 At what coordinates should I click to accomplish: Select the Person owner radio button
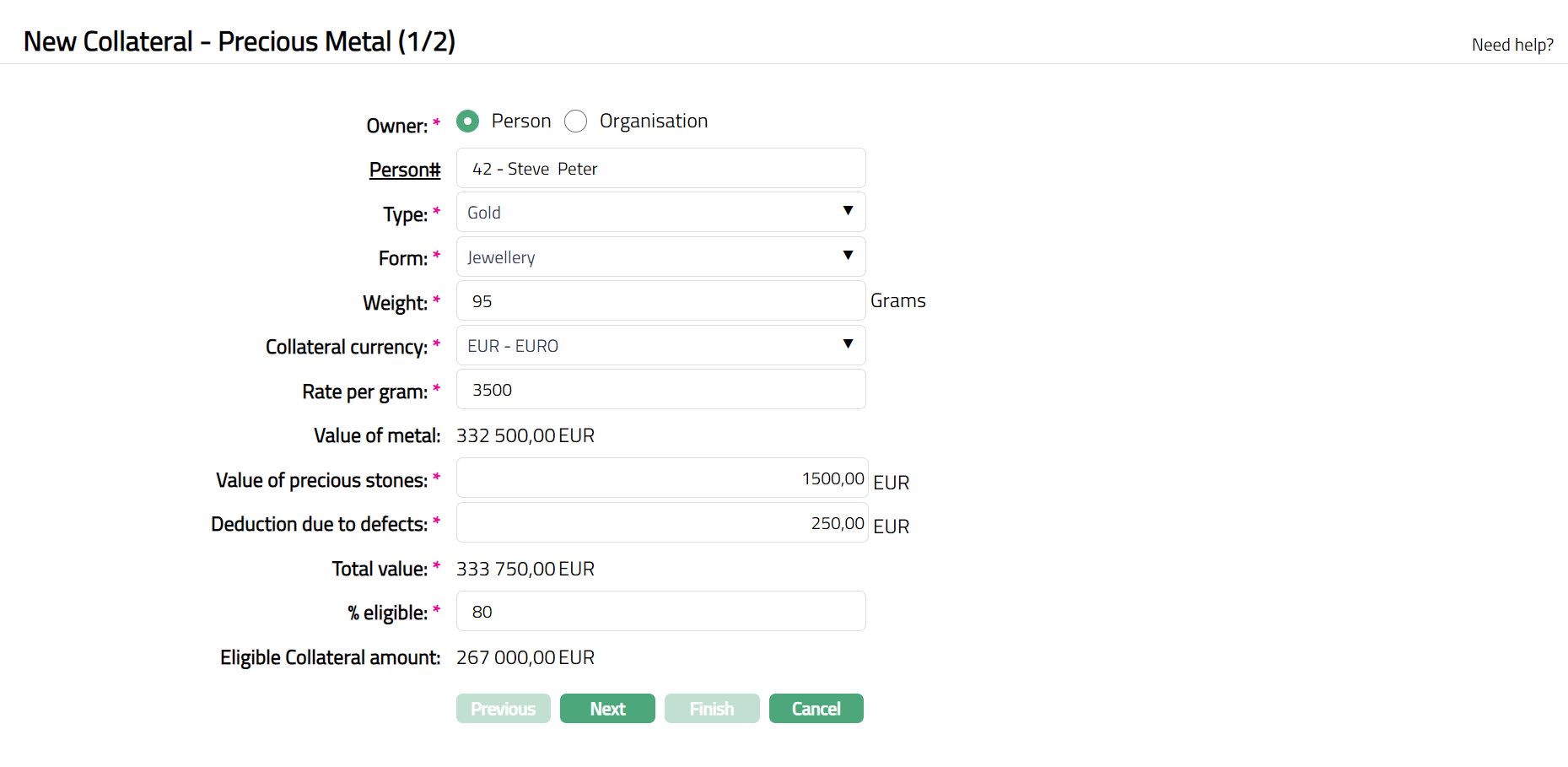[467, 122]
